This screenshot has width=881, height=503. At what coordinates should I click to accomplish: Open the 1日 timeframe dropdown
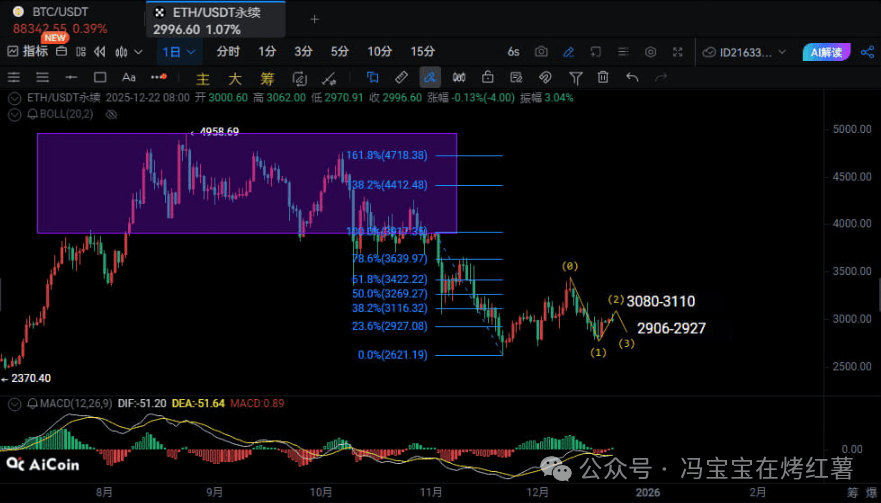(x=181, y=52)
